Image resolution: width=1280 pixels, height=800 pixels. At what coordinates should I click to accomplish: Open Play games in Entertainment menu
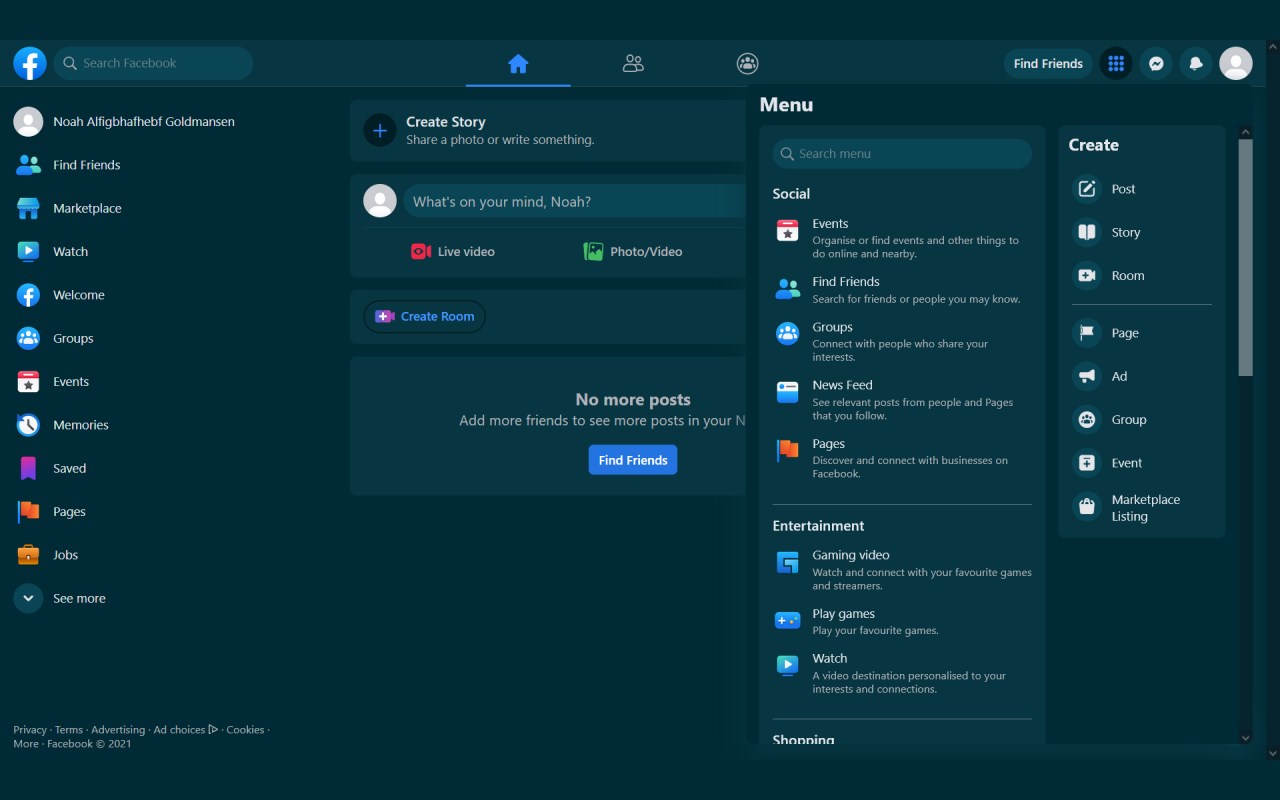(x=902, y=621)
